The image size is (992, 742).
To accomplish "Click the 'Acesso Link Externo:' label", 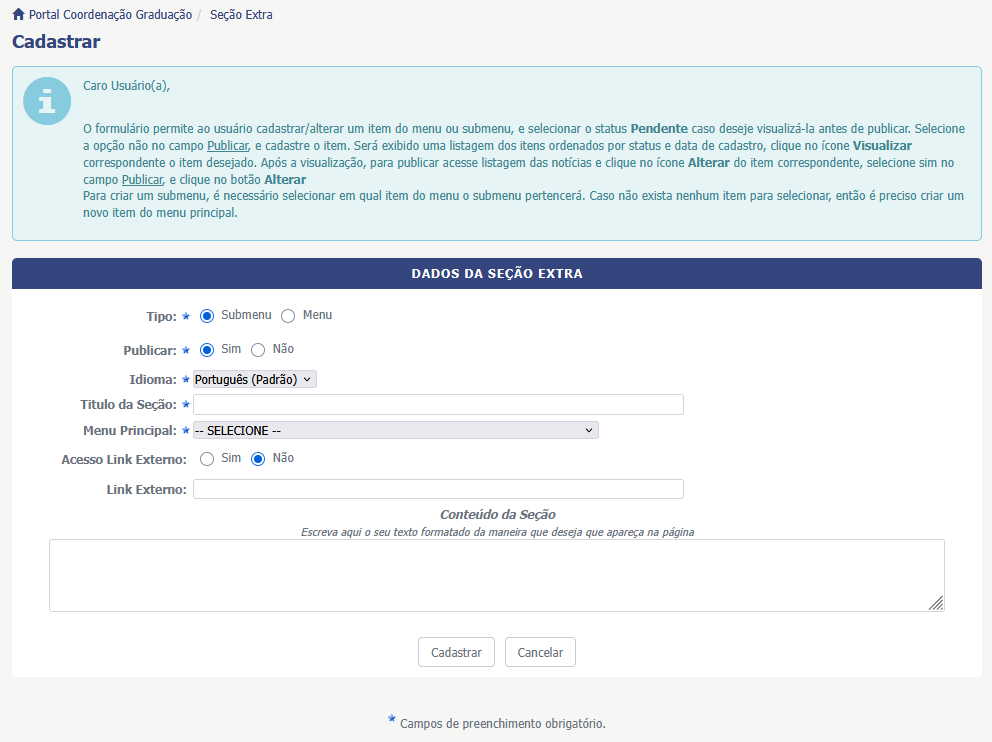I will click(124, 460).
